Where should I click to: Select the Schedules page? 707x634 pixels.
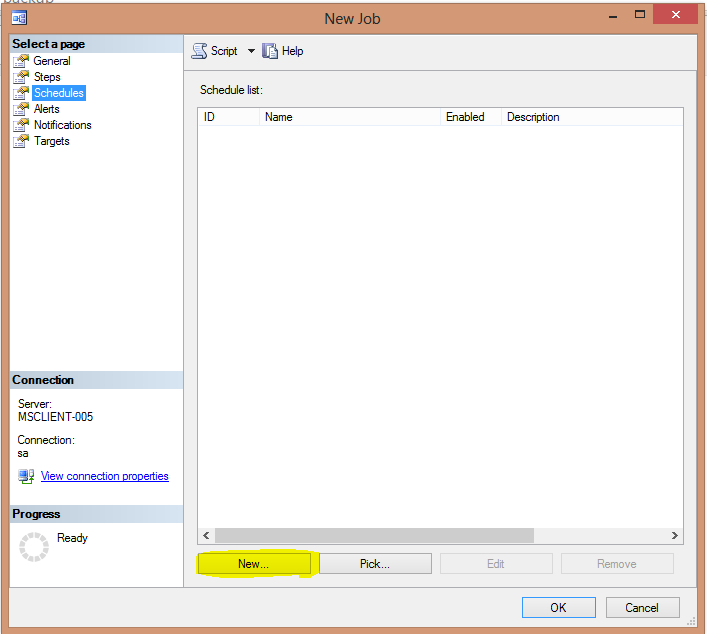click(59, 93)
